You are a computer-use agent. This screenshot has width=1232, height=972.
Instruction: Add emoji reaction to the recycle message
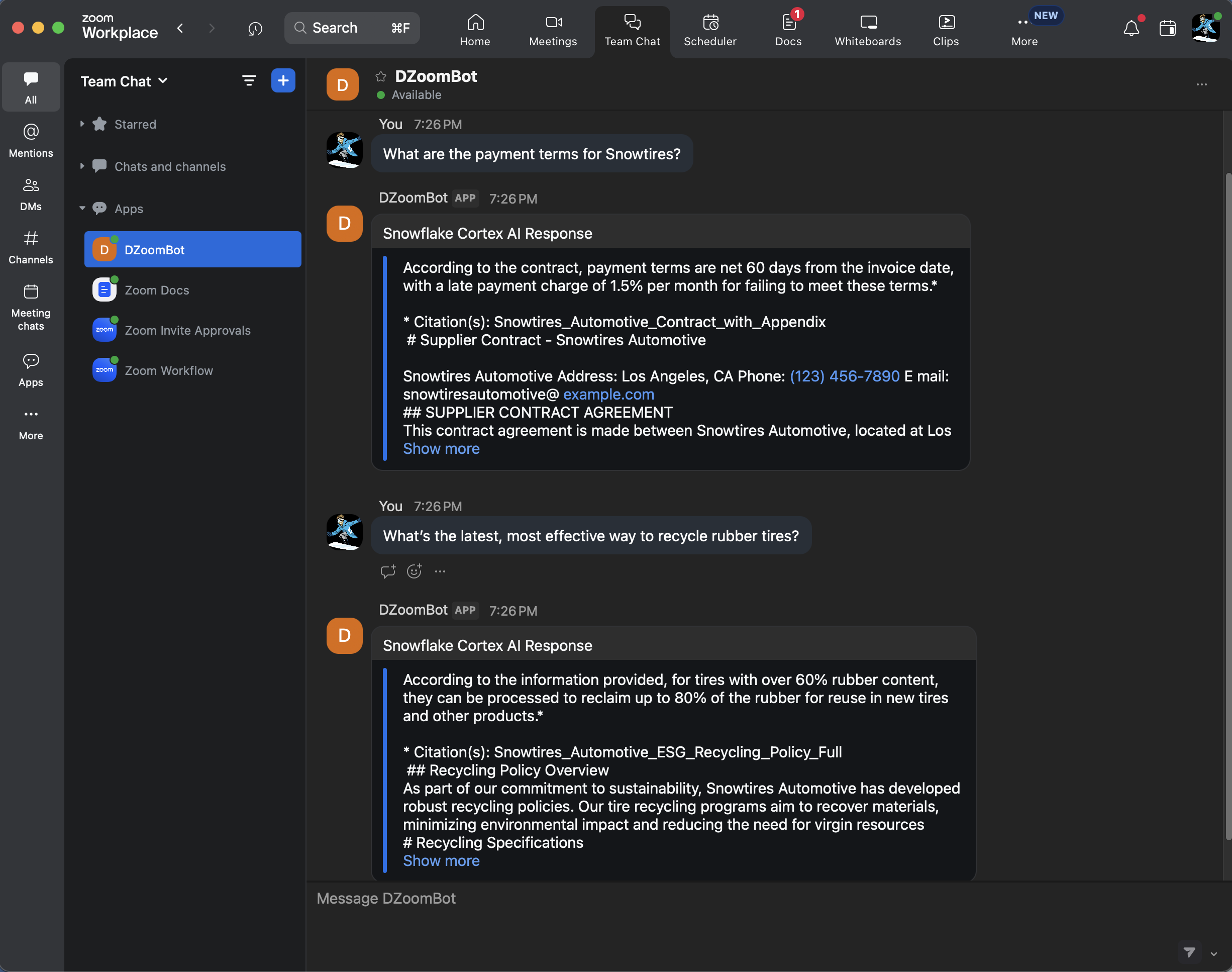click(414, 571)
